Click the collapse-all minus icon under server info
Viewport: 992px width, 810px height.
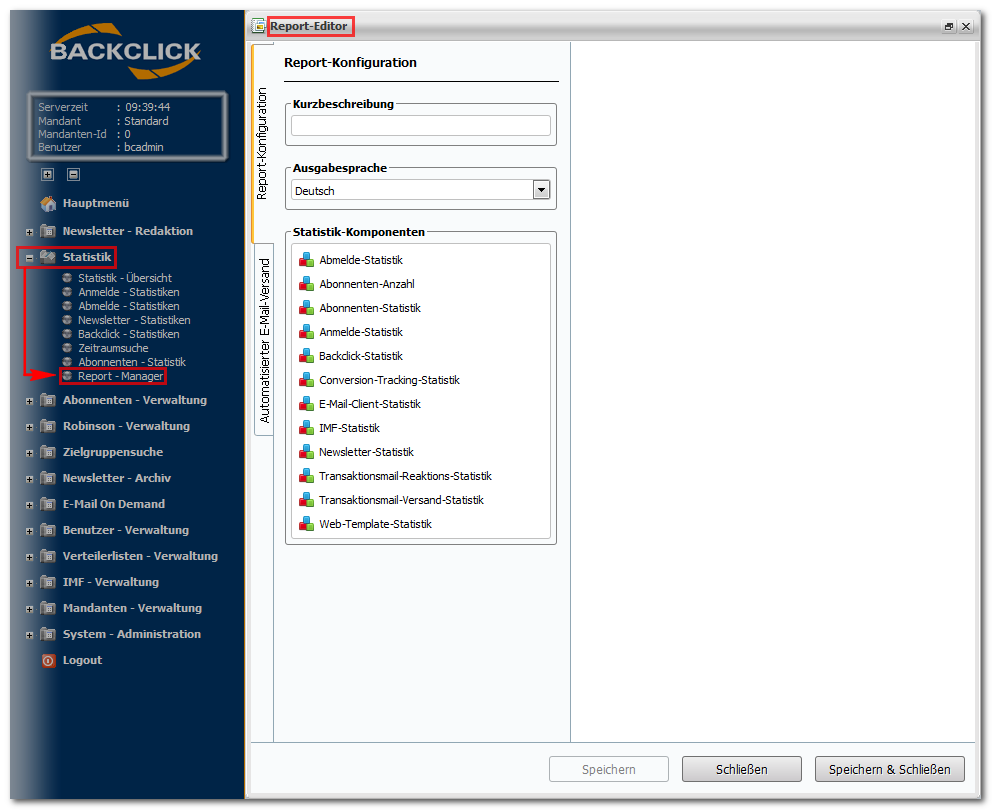[x=73, y=174]
